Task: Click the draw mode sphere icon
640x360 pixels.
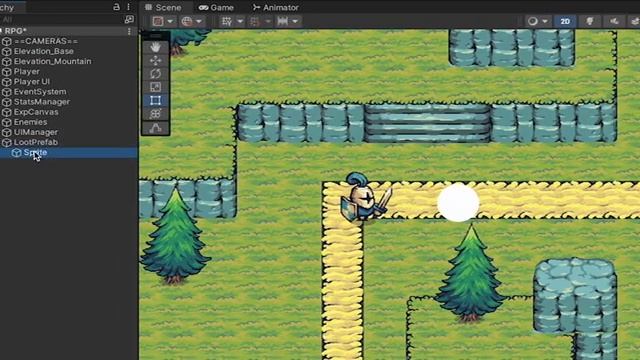Action: [x=533, y=21]
